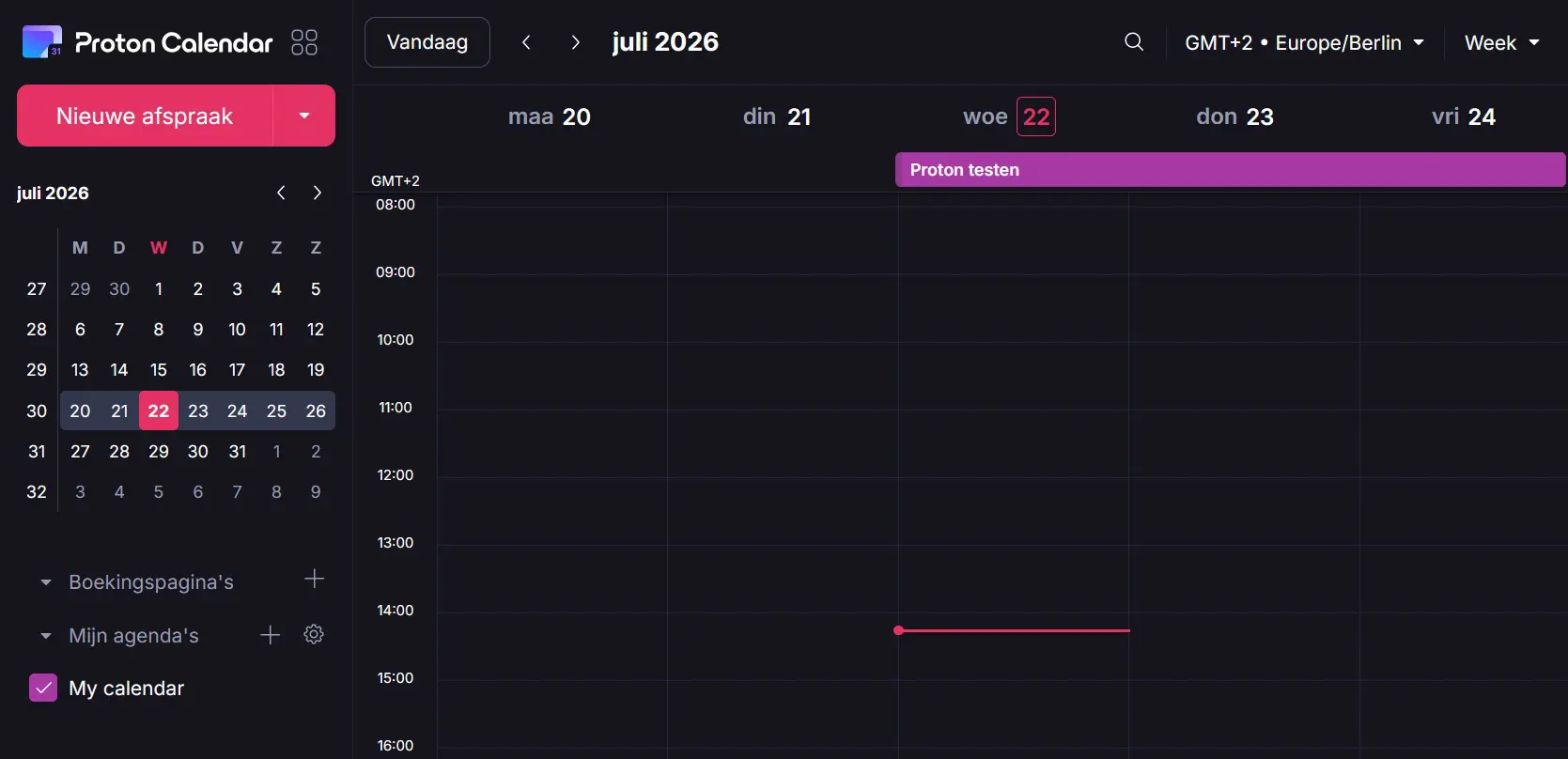The image size is (1568, 759).
Task: Select July 31 in mini calendar
Action: point(238,452)
